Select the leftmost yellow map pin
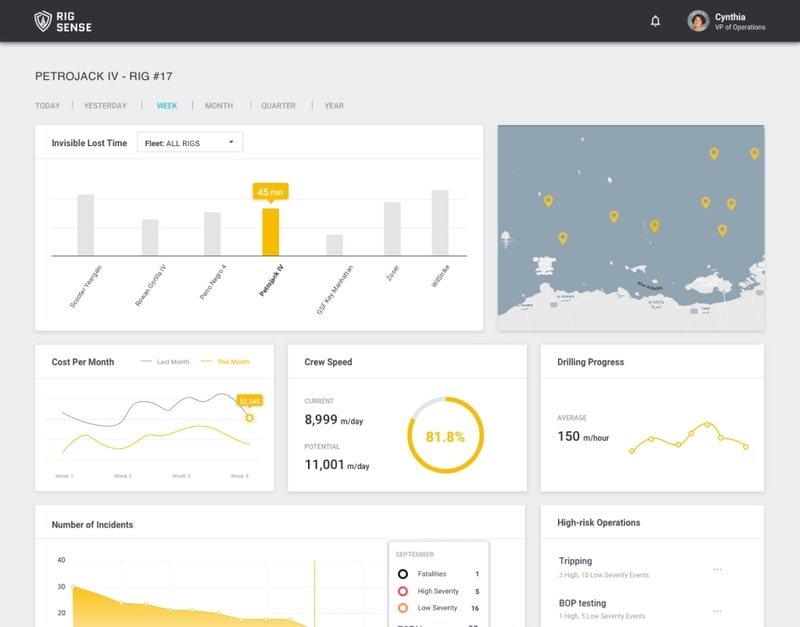The height and width of the screenshot is (627, 800). click(548, 200)
